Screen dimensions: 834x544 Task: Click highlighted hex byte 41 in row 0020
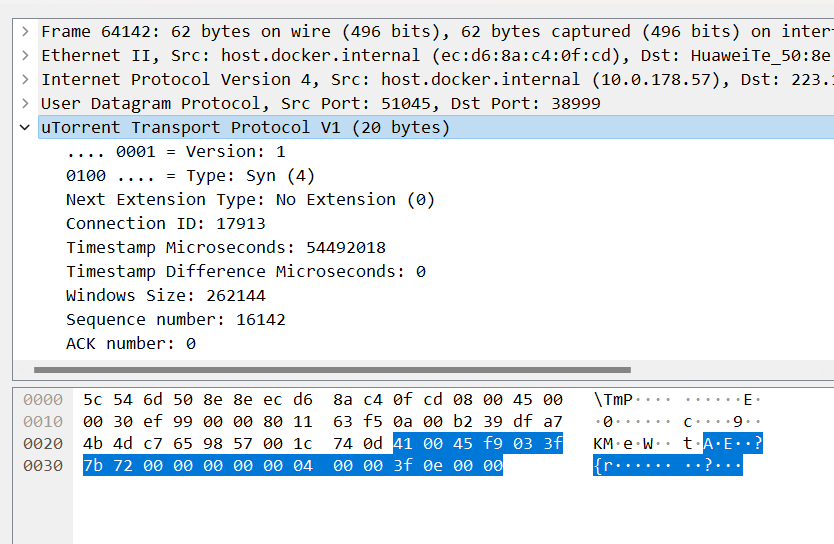pos(403,443)
